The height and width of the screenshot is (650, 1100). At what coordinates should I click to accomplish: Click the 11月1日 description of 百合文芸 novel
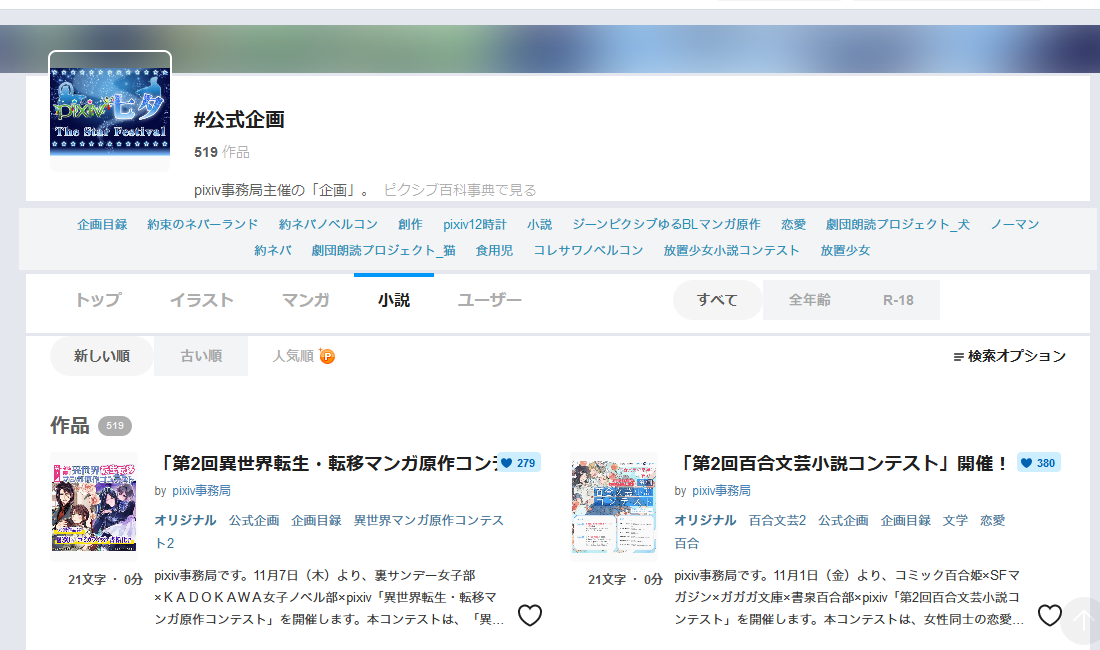(849, 597)
